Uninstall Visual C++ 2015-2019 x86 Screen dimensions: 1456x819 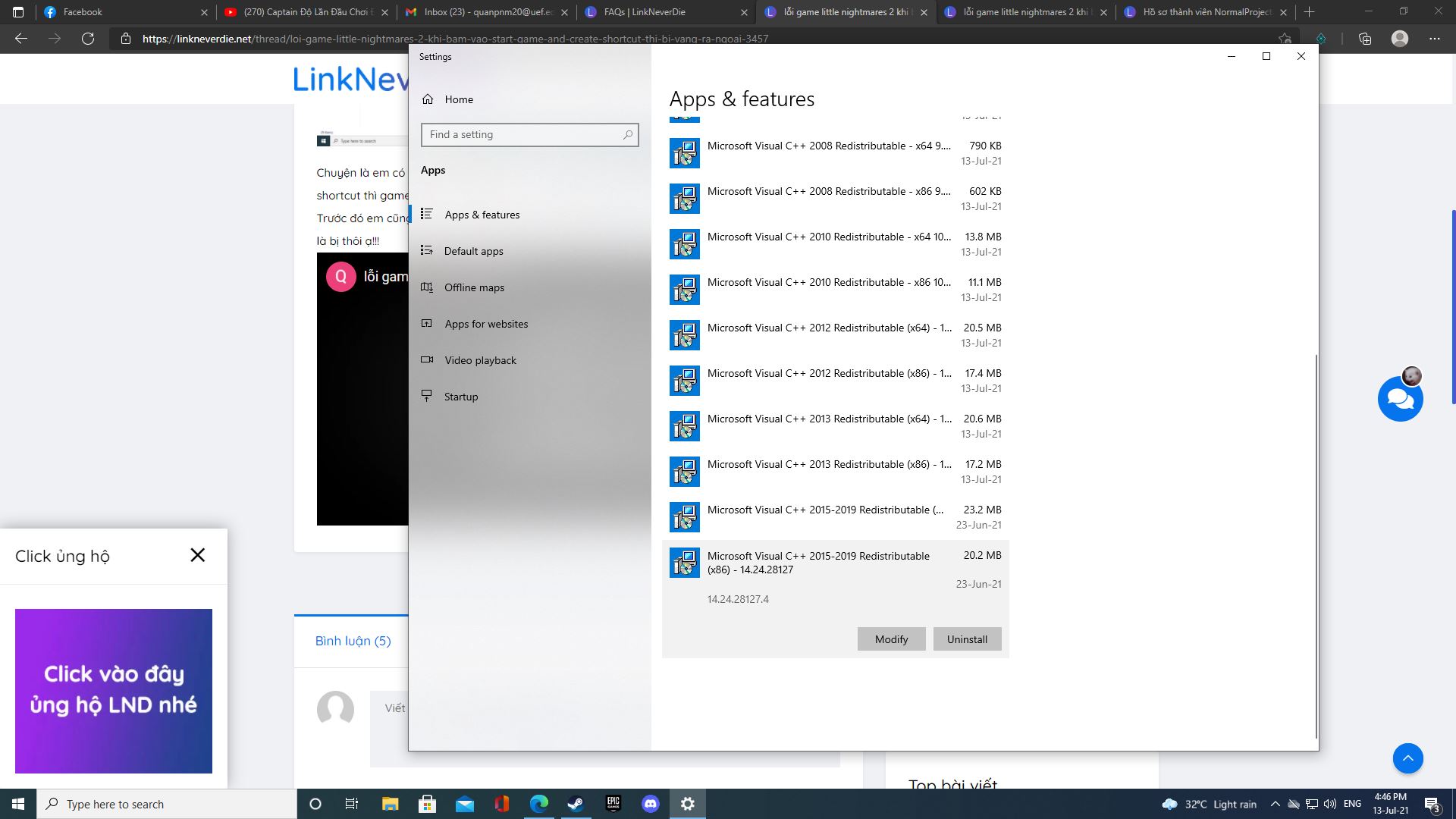point(967,639)
